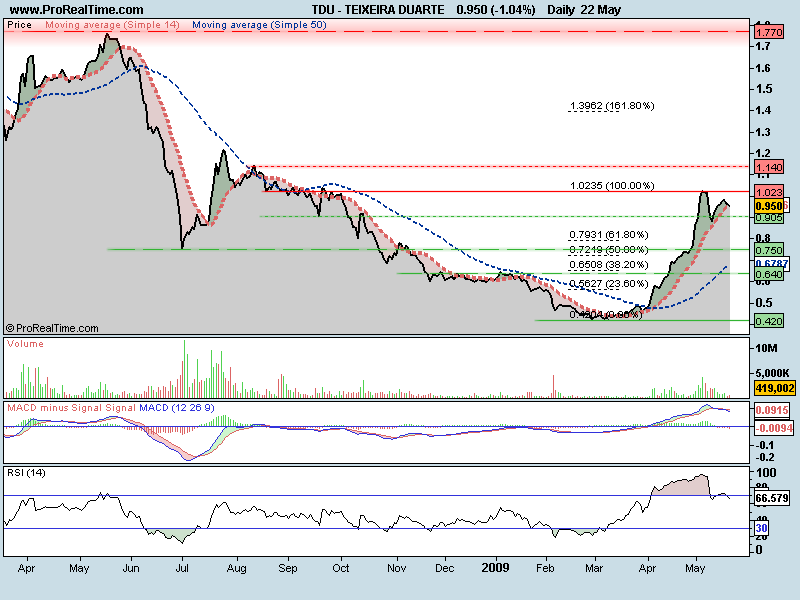The width and height of the screenshot is (800, 600).
Task: Click the Aug month label on time axis
Action: pyautogui.click(x=237, y=568)
